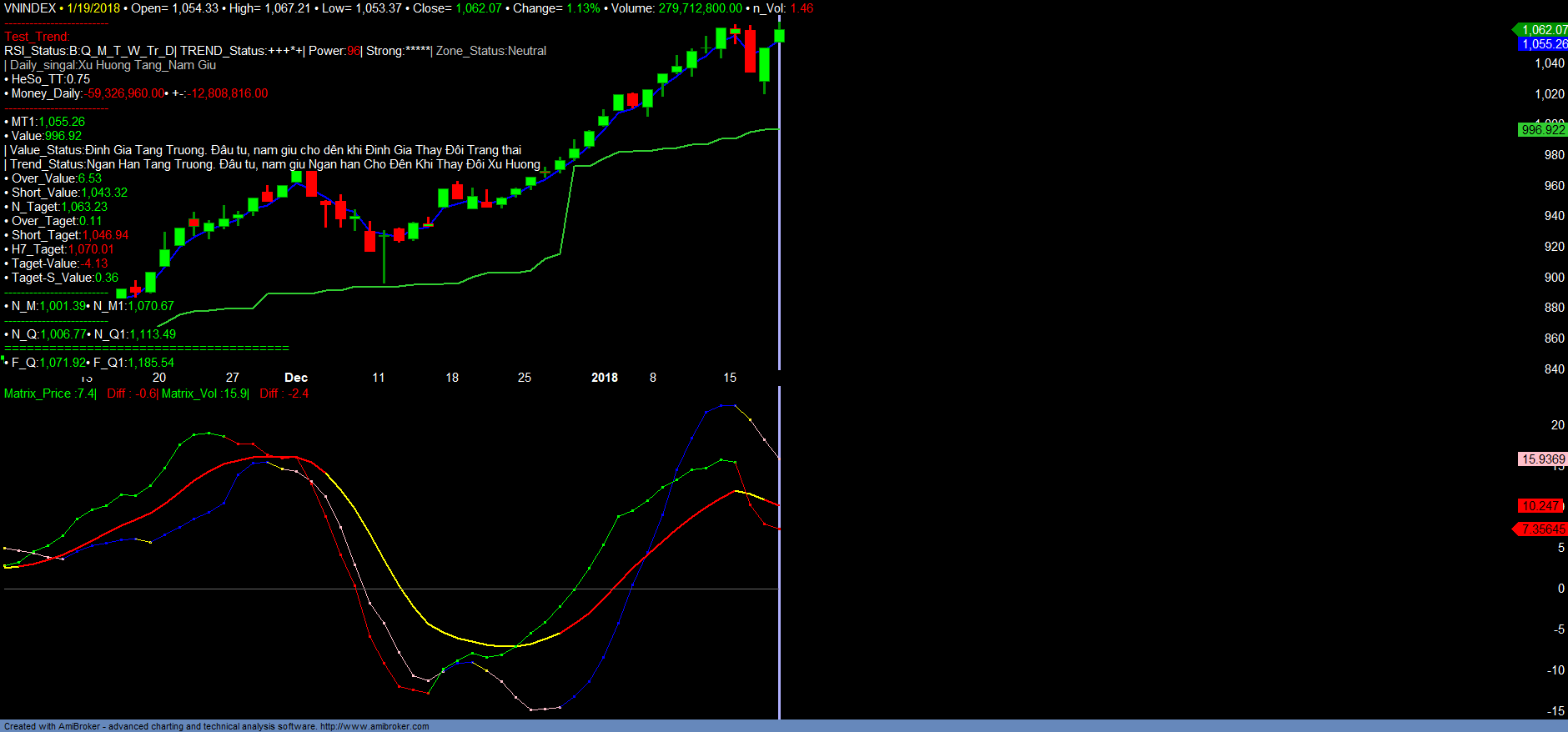Screen dimensions: 1568x732
Task: Select date label 25 on the time axis
Action: tap(525, 378)
